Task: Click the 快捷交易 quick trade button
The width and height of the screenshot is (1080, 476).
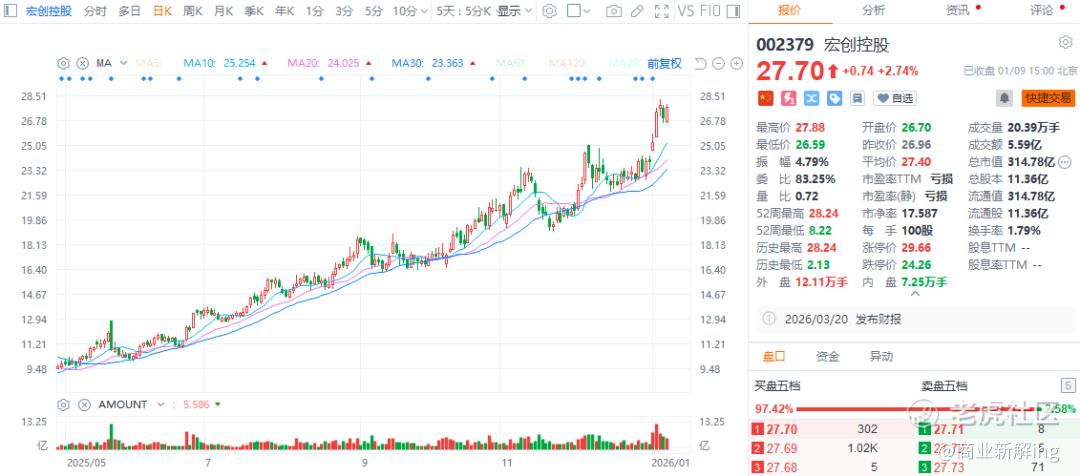Action: [1047, 98]
